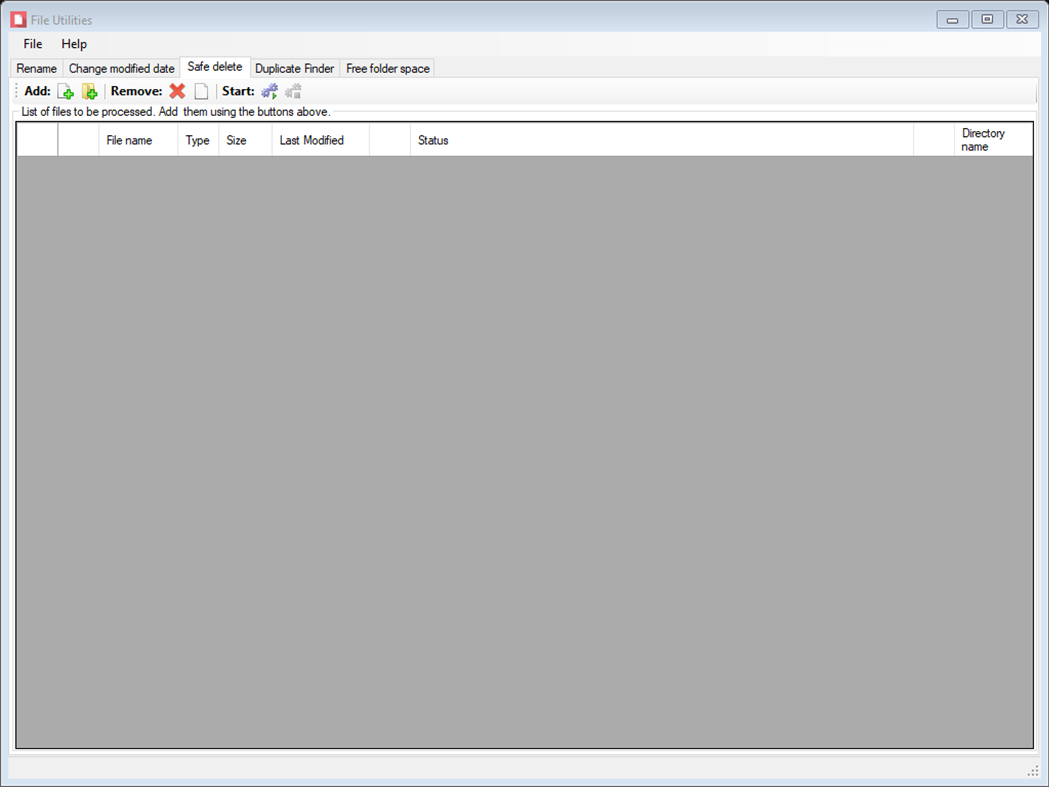This screenshot has height=787, width=1049.
Task: Click the Directory name column header
Action: coord(983,139)
